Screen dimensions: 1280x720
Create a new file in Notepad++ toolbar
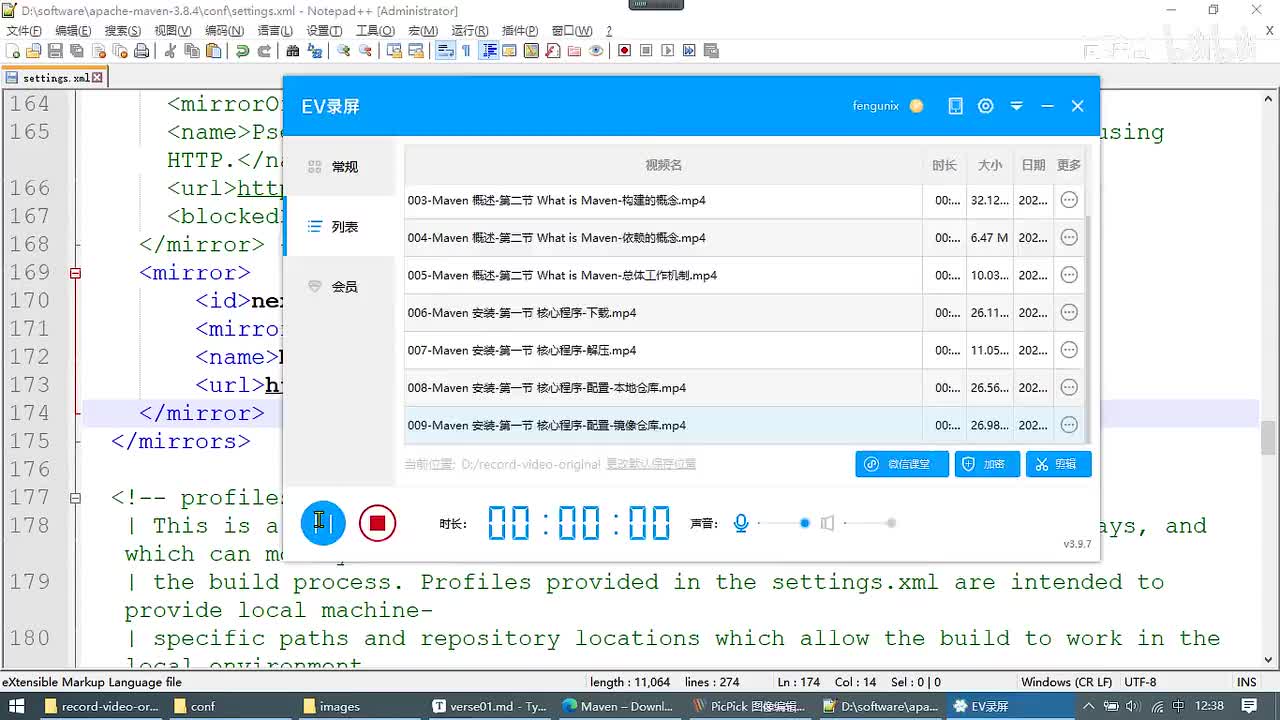click(x=12, y=51)
